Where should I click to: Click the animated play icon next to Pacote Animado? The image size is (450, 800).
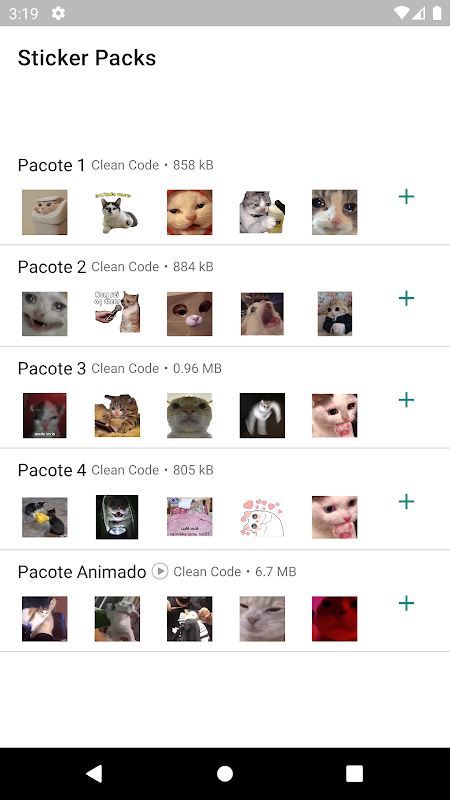160,571
